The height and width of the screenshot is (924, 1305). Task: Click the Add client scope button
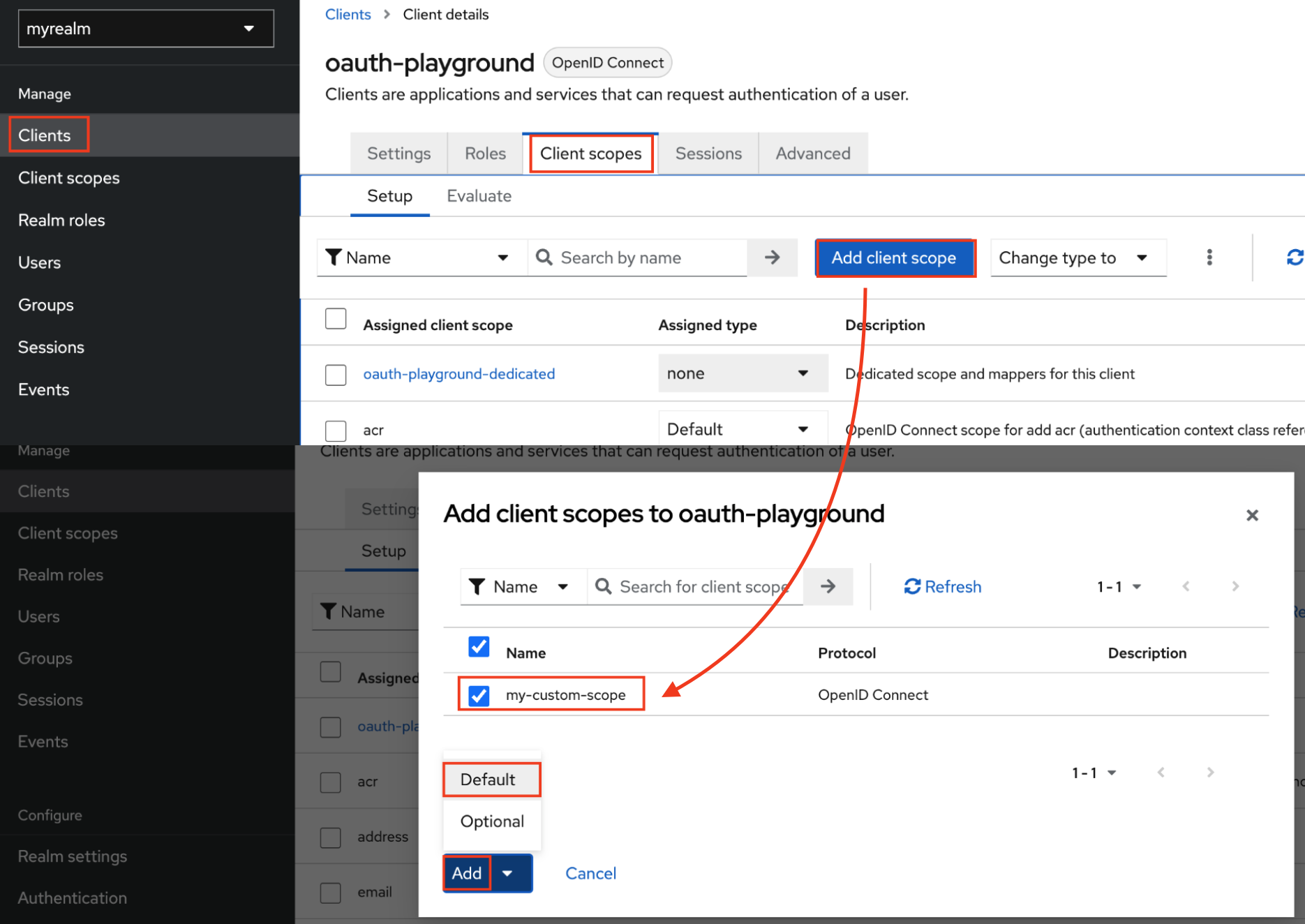895,258
